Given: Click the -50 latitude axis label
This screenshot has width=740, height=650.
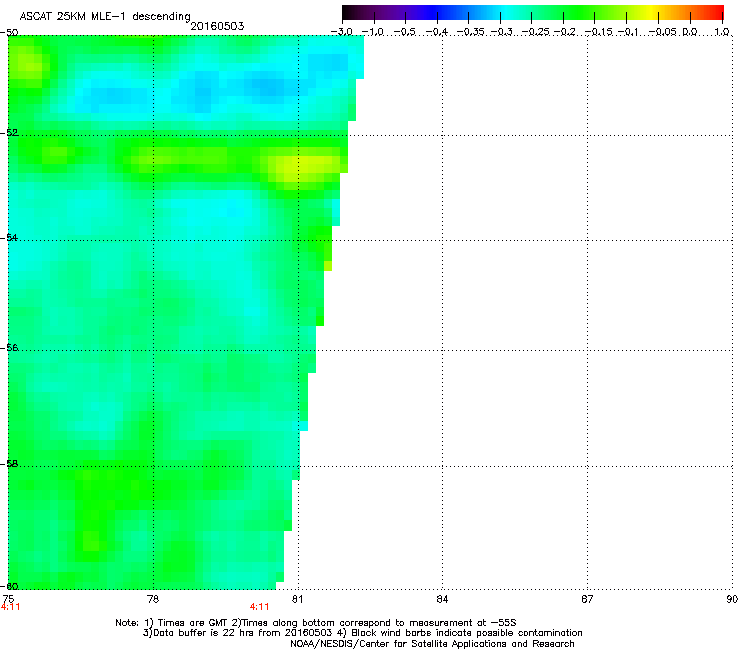Looking at the screenshot, I should (9, 33).
